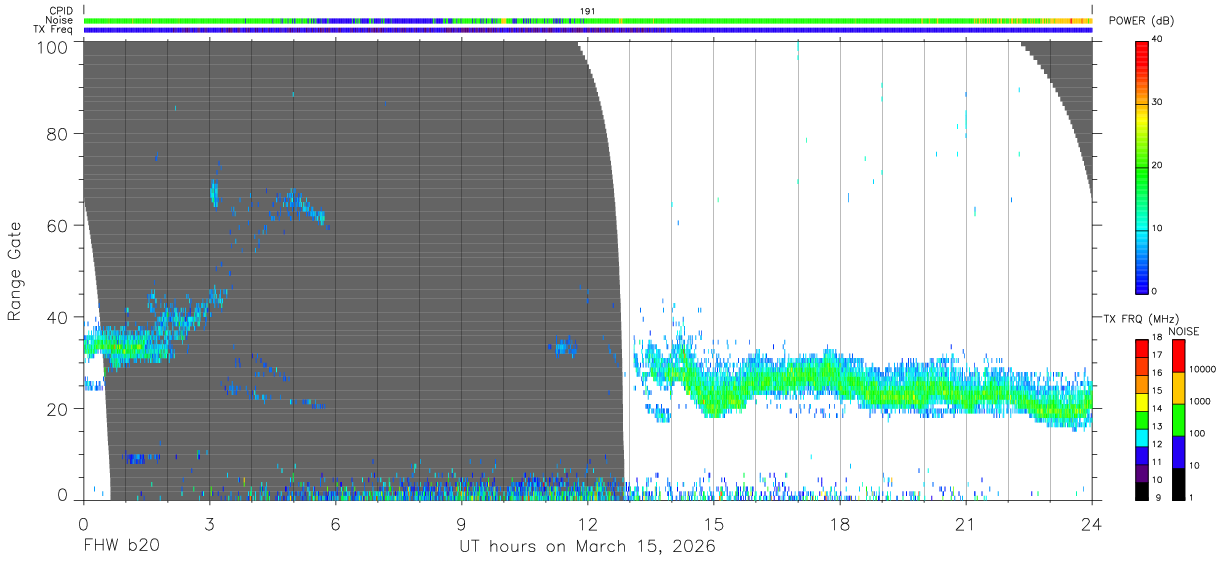Image resolution: width=1228 pixels, height=567 pixels.
Task: Click the TX Freq row label
Action: pos(54,30)
